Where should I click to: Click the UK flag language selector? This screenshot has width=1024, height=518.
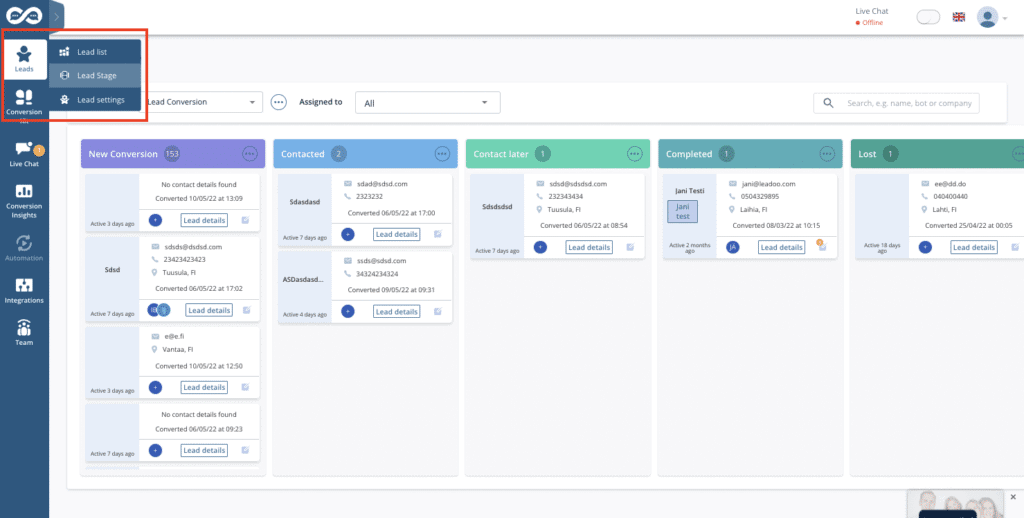[958, 17]
